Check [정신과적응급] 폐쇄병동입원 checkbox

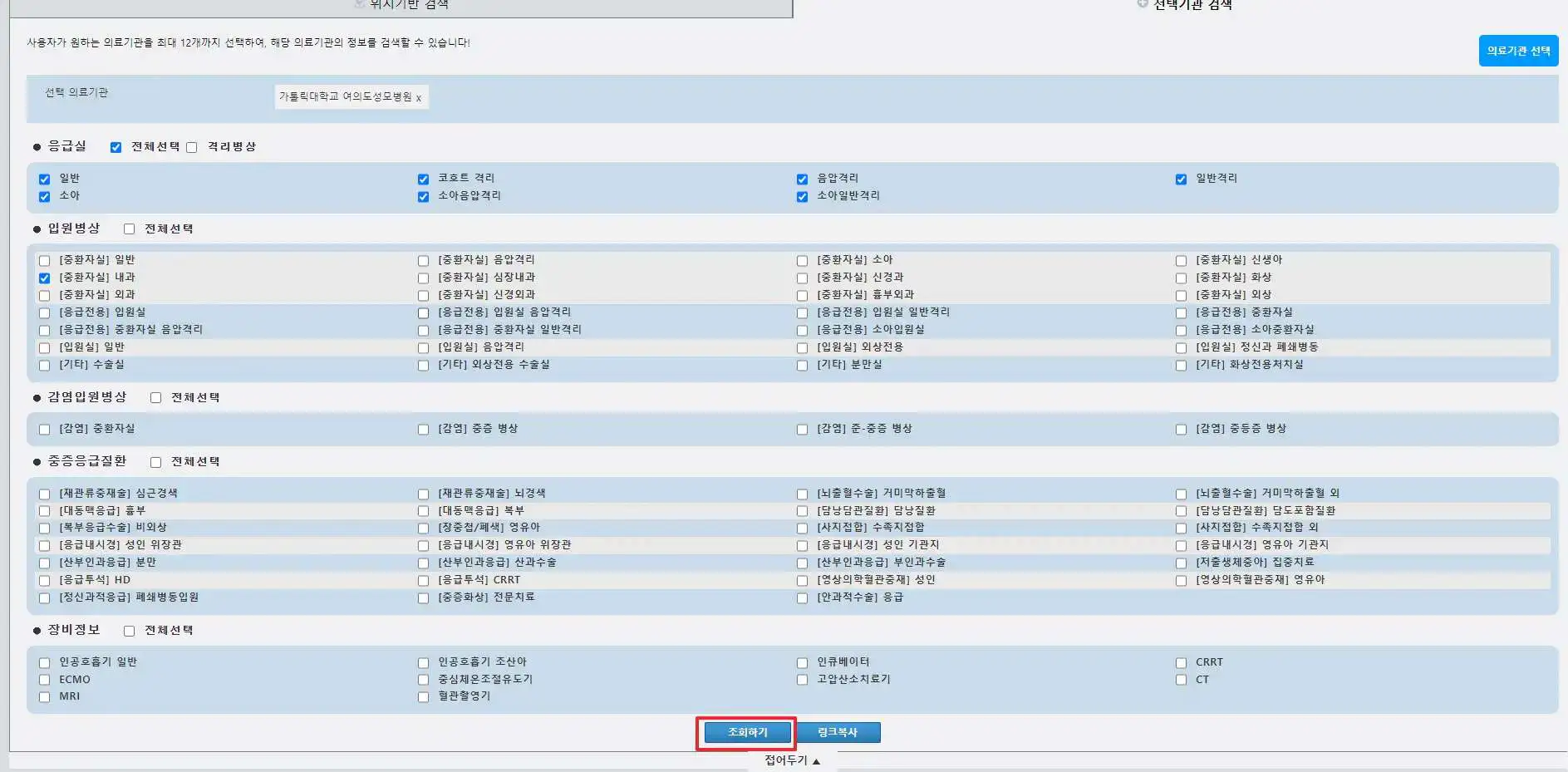44,597
